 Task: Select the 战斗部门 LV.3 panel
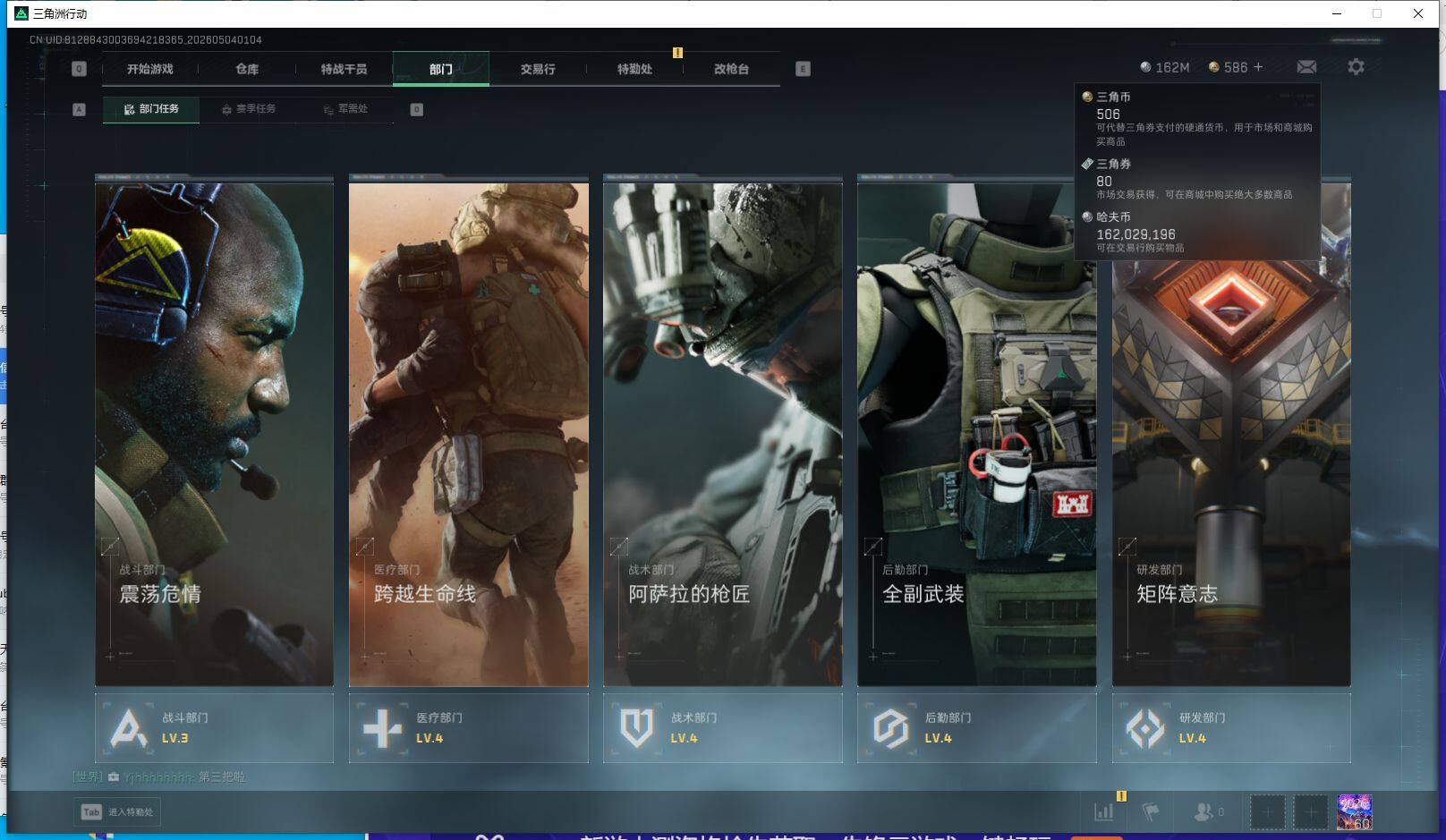[x=214, y=728]
